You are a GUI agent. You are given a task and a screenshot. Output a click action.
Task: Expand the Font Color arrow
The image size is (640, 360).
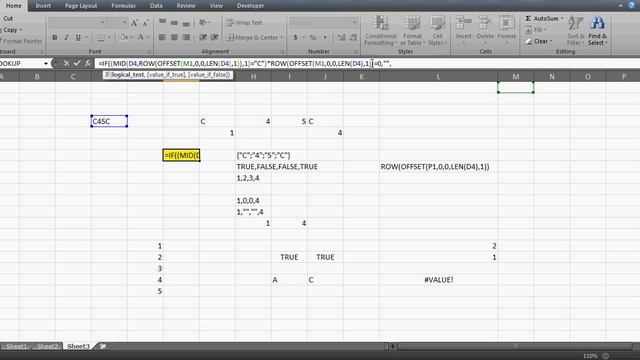(x=148, y=38)
